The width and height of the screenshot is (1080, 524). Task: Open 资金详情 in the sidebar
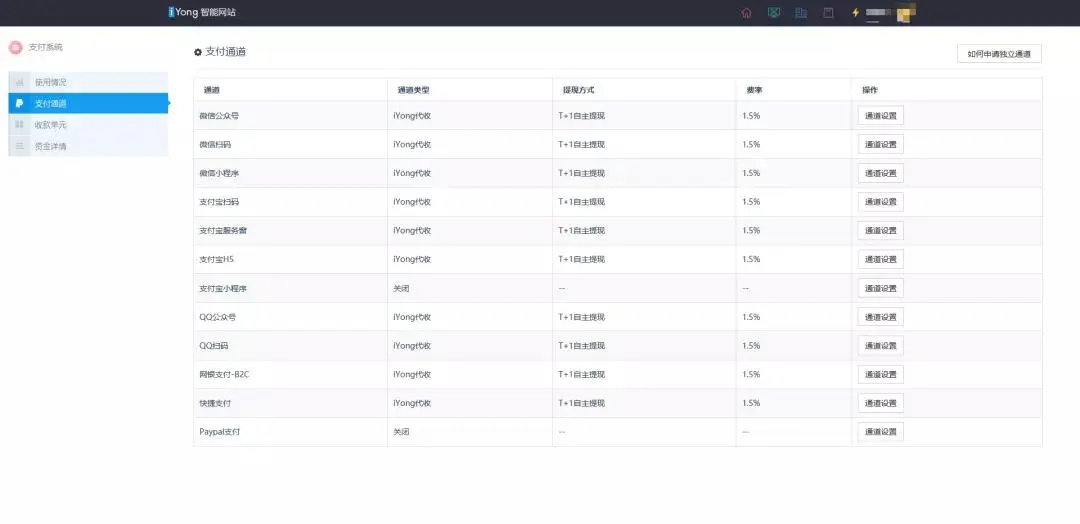pos(50,146)
